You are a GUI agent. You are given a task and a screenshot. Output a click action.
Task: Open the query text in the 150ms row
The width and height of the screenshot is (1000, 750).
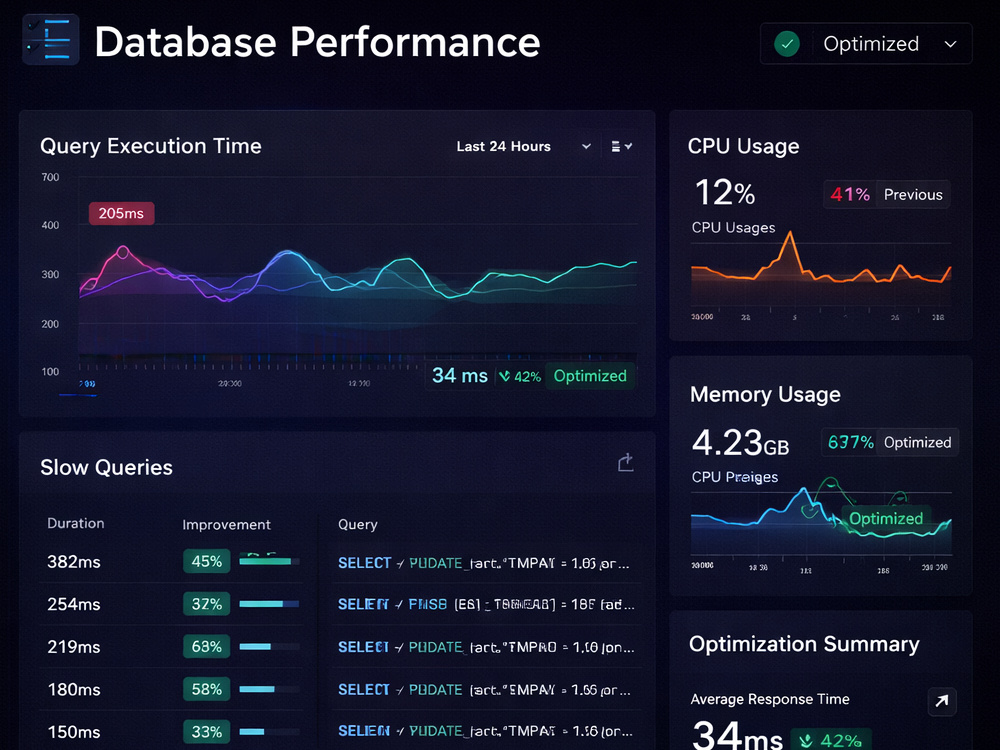484,731
